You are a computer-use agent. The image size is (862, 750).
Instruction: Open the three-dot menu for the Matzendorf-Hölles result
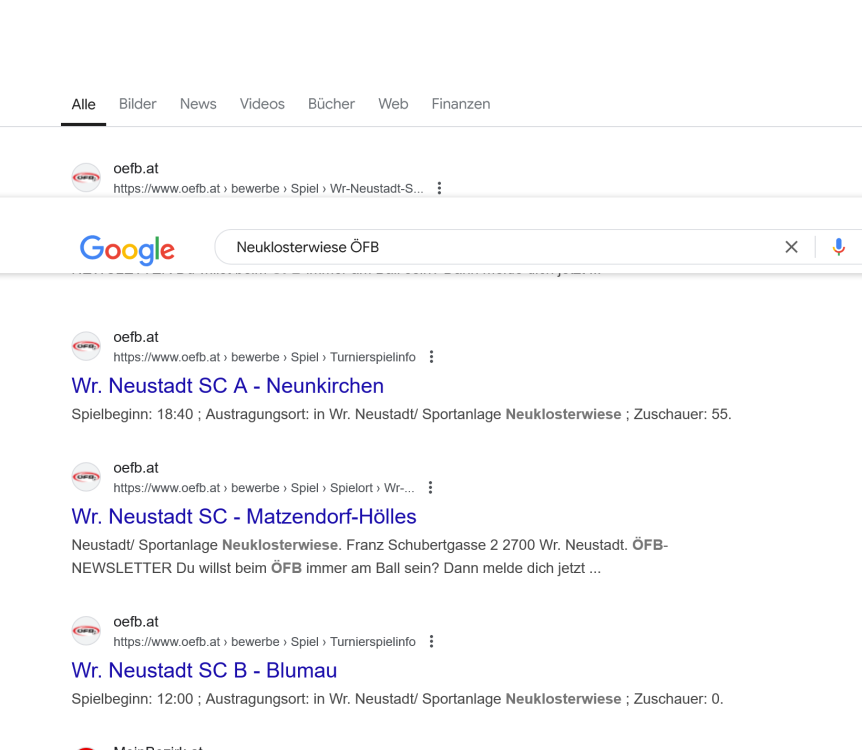click(x=430, y=487)
